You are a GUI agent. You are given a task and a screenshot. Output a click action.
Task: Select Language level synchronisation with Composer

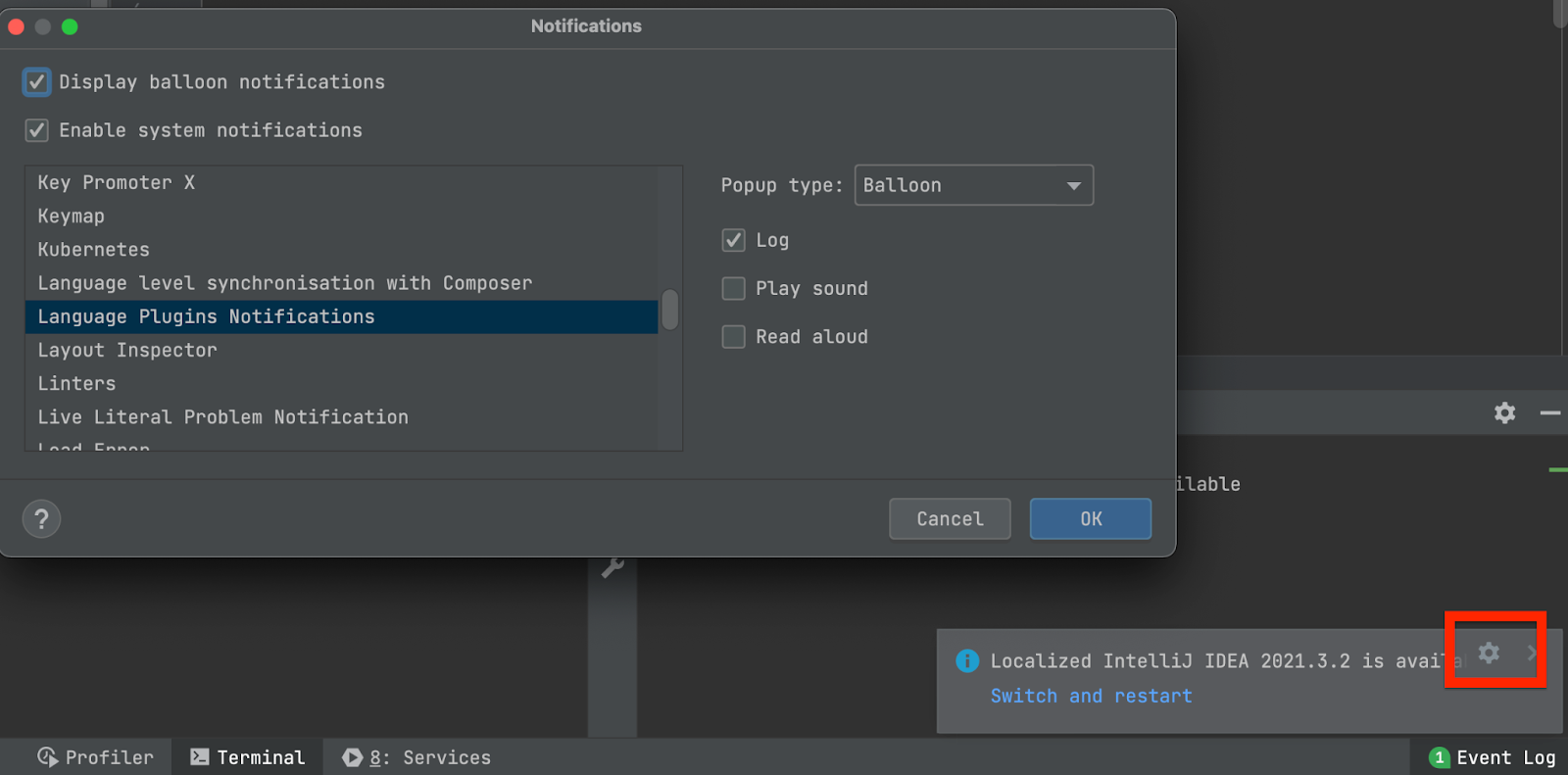click(x=341, y=283)
